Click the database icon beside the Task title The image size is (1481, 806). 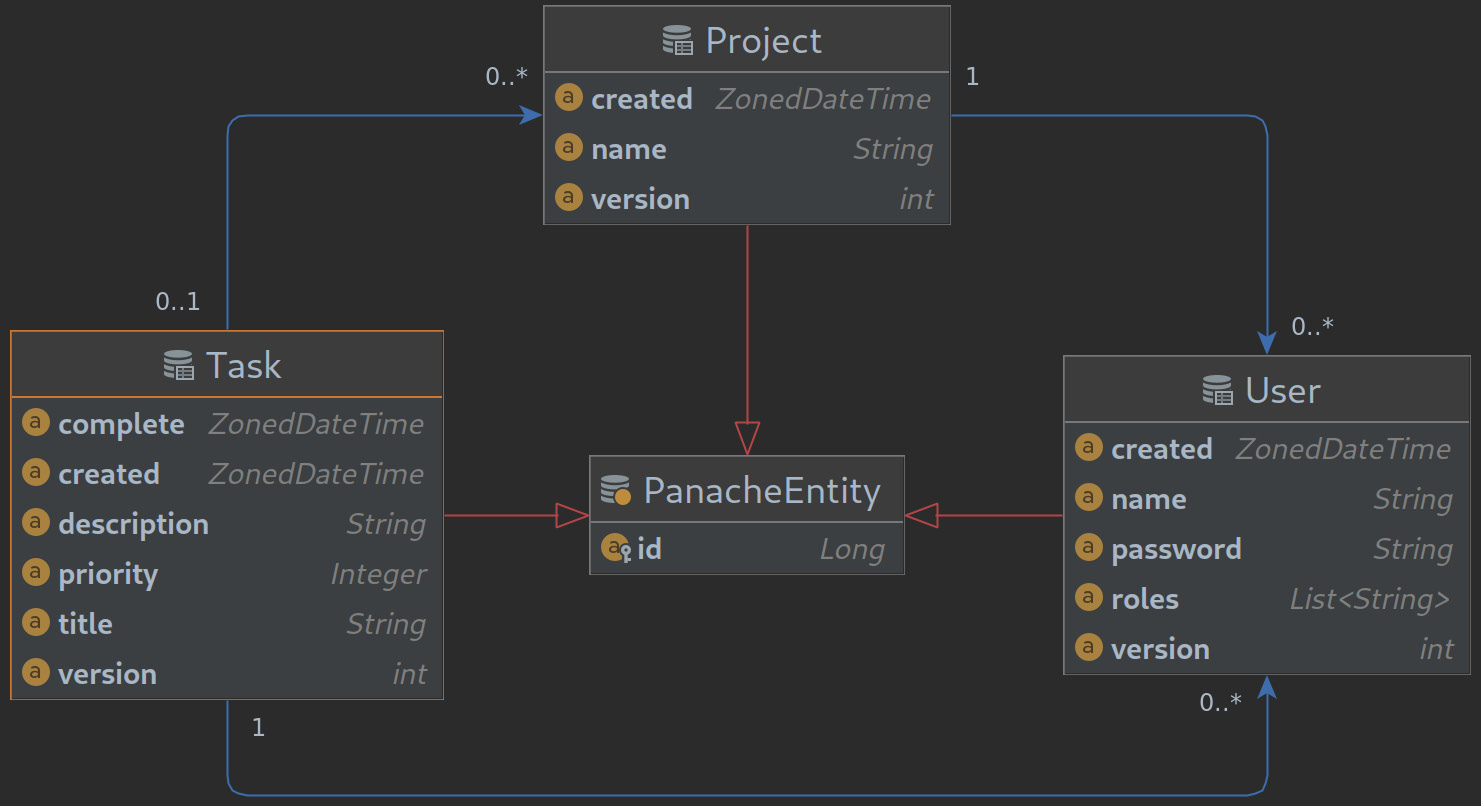[x=178, y=365]
